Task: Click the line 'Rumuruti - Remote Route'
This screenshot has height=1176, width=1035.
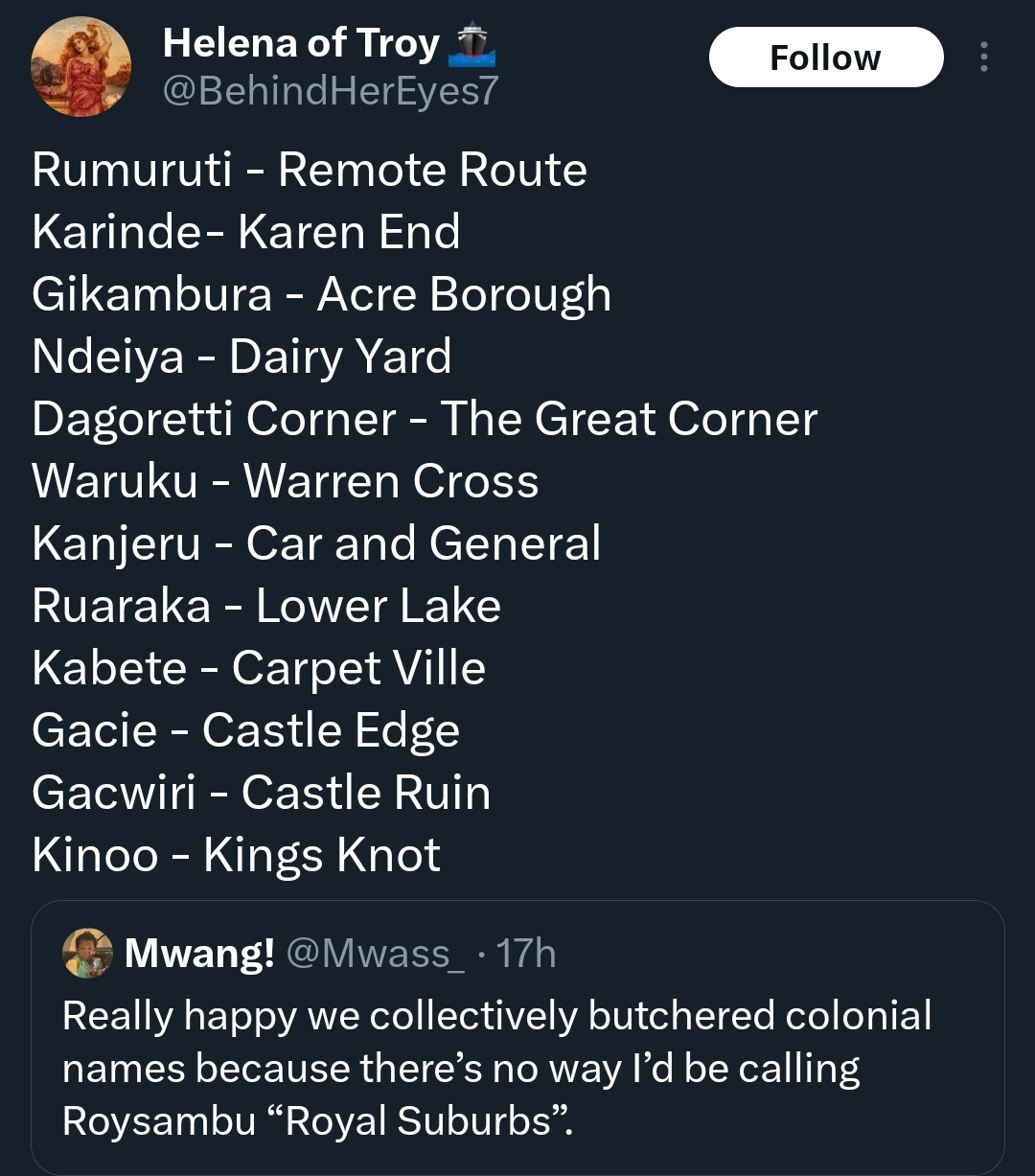Action: point(310,170)
